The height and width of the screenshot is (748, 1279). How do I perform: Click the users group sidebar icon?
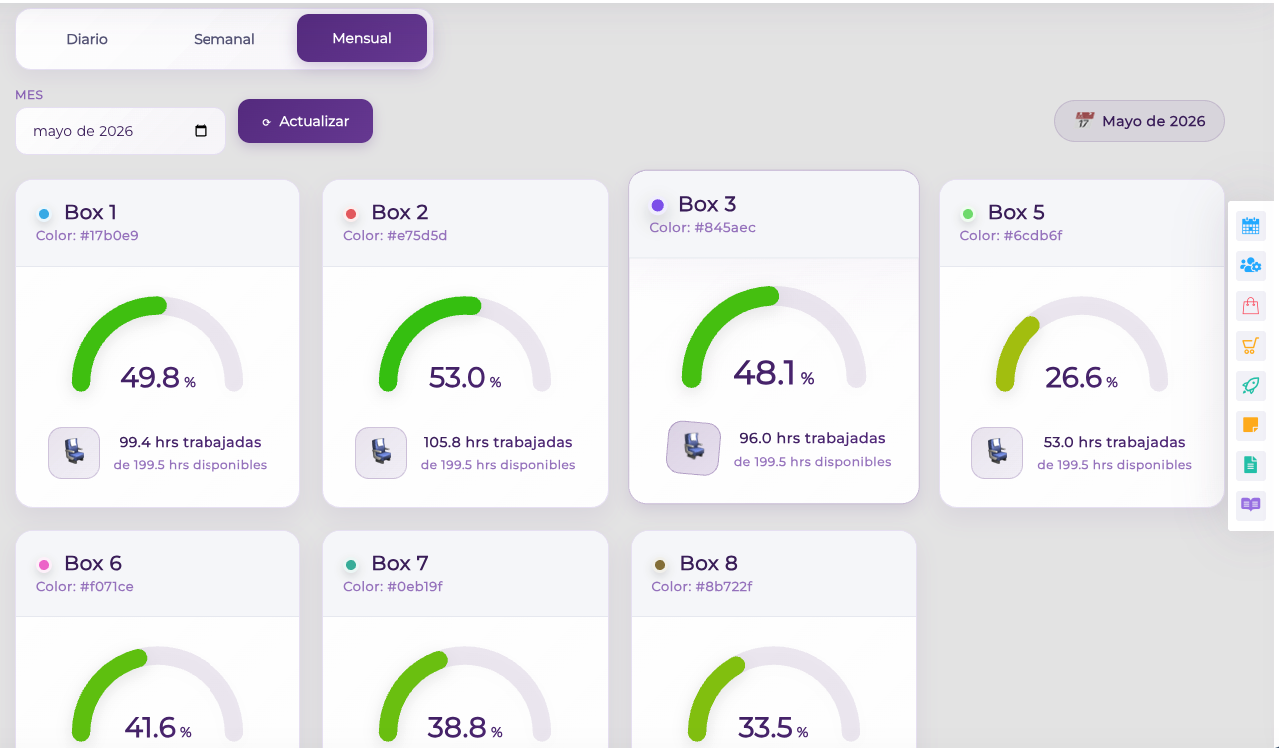(1250, 266)
